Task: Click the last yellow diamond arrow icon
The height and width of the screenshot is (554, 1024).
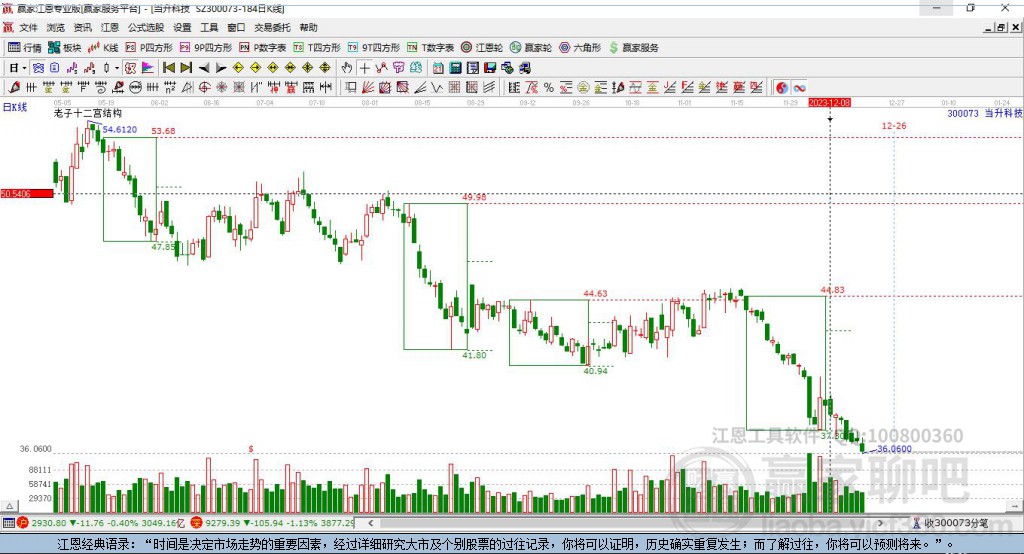Action: pos(325,68)
